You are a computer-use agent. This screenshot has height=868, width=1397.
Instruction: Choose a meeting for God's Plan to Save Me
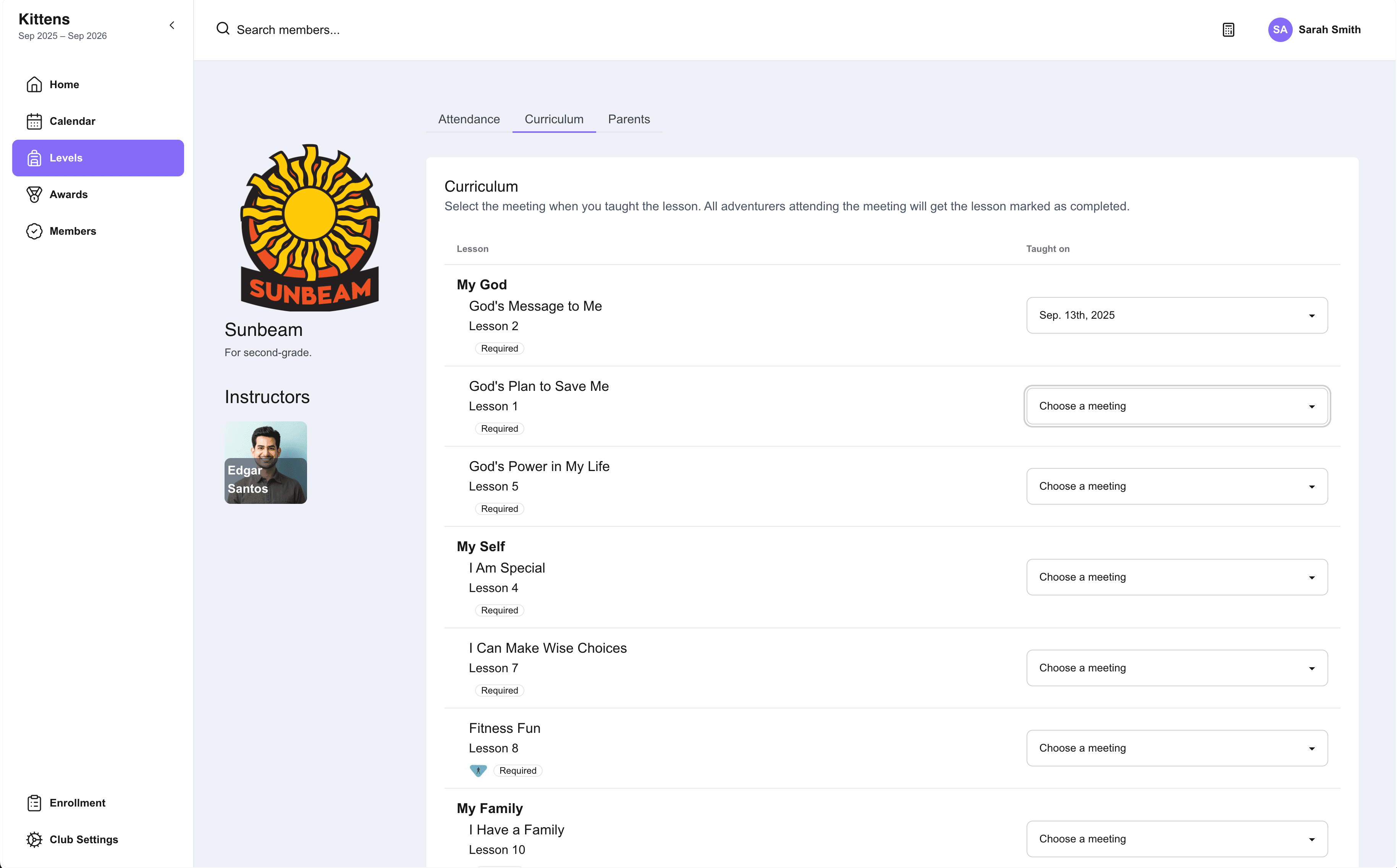1177,406
